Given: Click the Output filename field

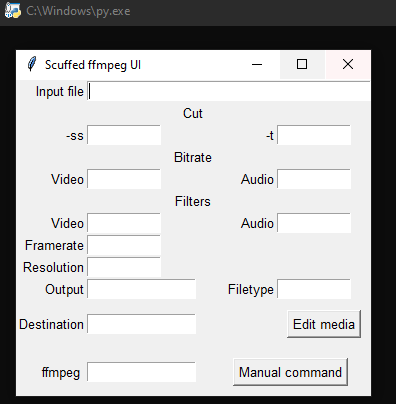Looking at the screenshot, I should click(x=142, y=289).
